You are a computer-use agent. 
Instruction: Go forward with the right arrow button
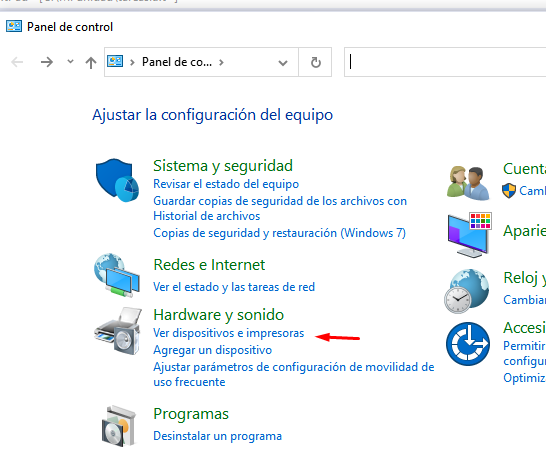click(x=47, y=62)
